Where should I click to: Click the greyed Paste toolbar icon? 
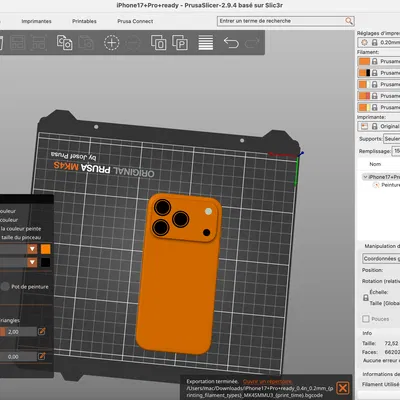click(86, 43)
